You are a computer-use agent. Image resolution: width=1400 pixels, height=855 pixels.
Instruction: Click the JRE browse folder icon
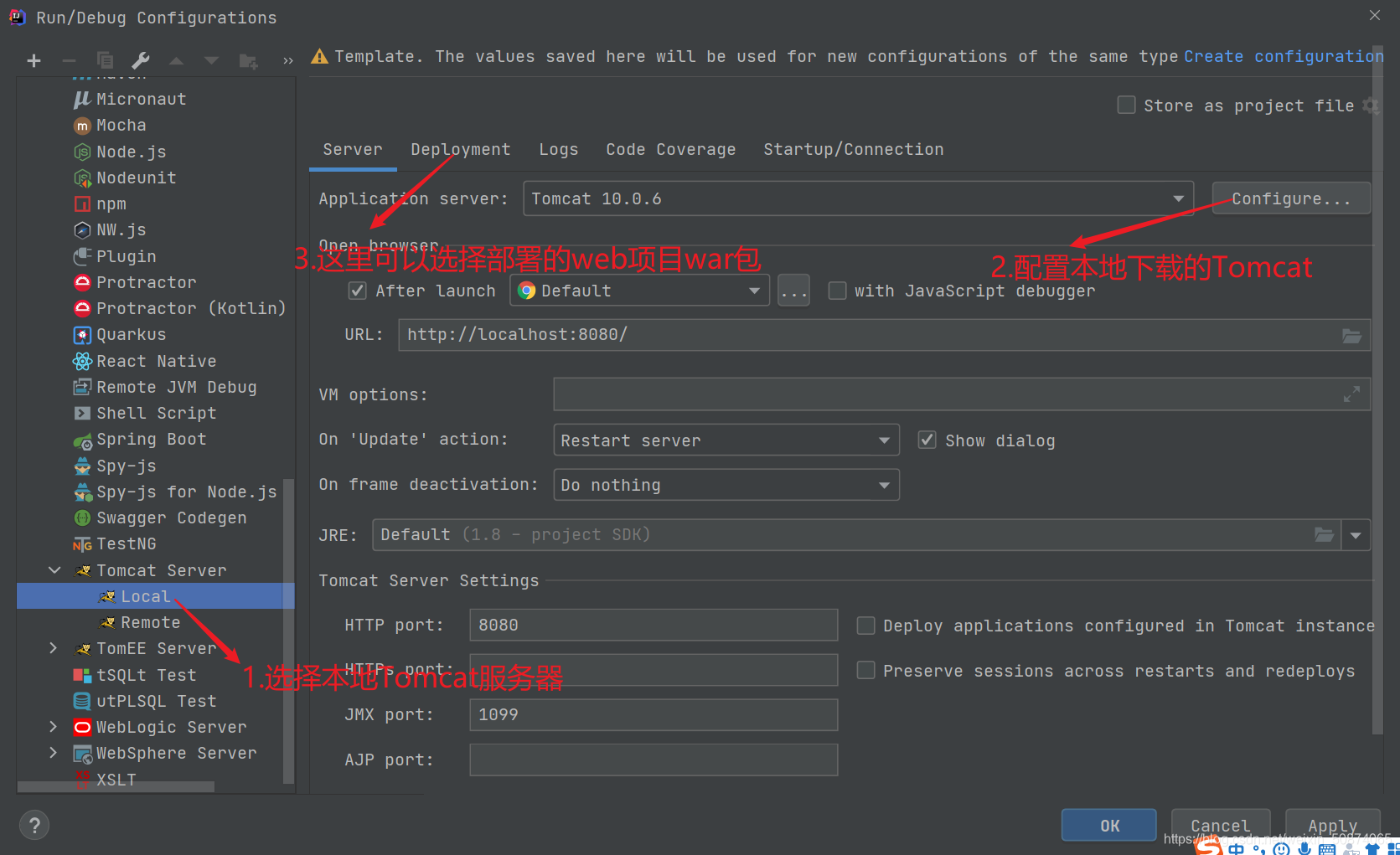1324,534
